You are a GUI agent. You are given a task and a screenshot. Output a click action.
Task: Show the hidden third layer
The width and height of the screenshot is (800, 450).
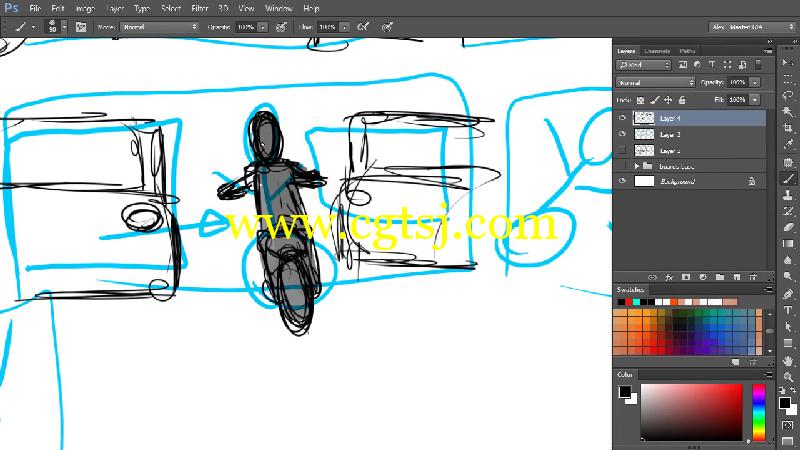click(x=622, y=150)
